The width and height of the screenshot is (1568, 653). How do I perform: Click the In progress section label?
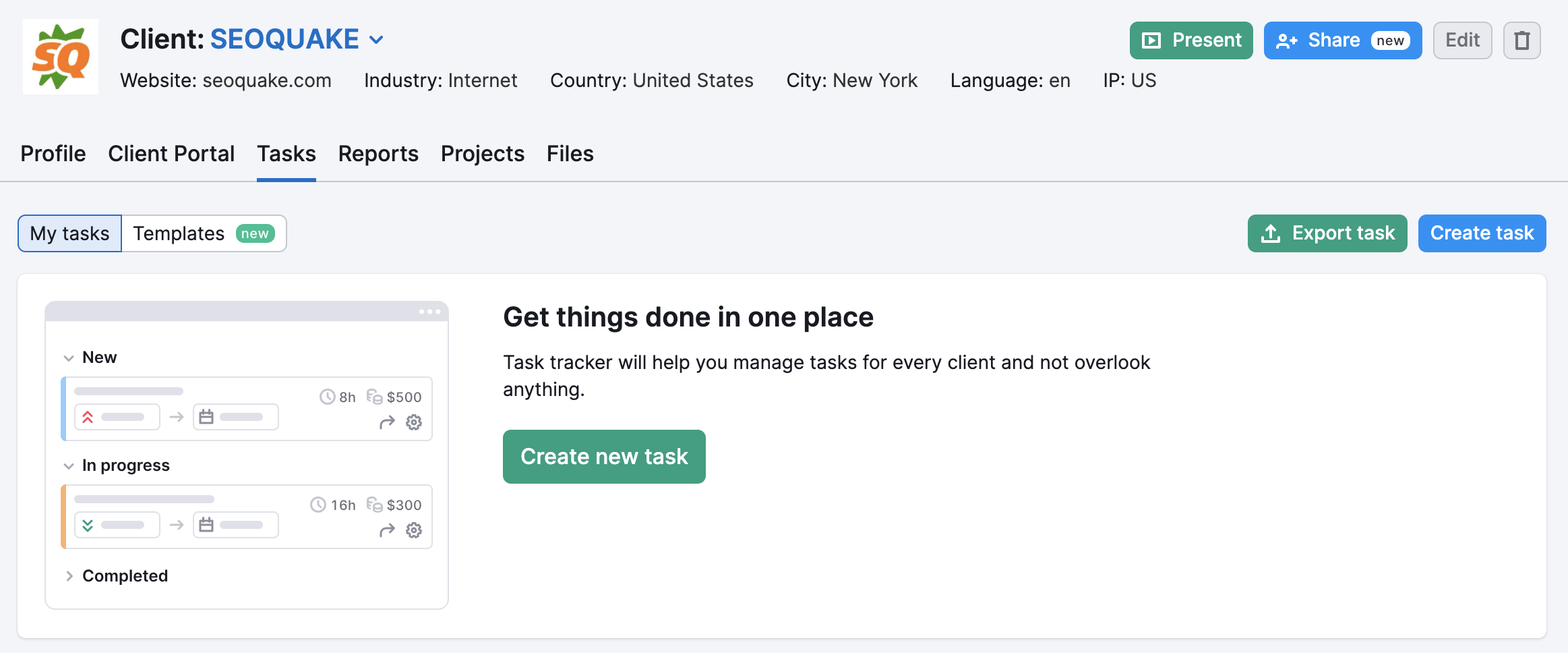coord(126,465)
